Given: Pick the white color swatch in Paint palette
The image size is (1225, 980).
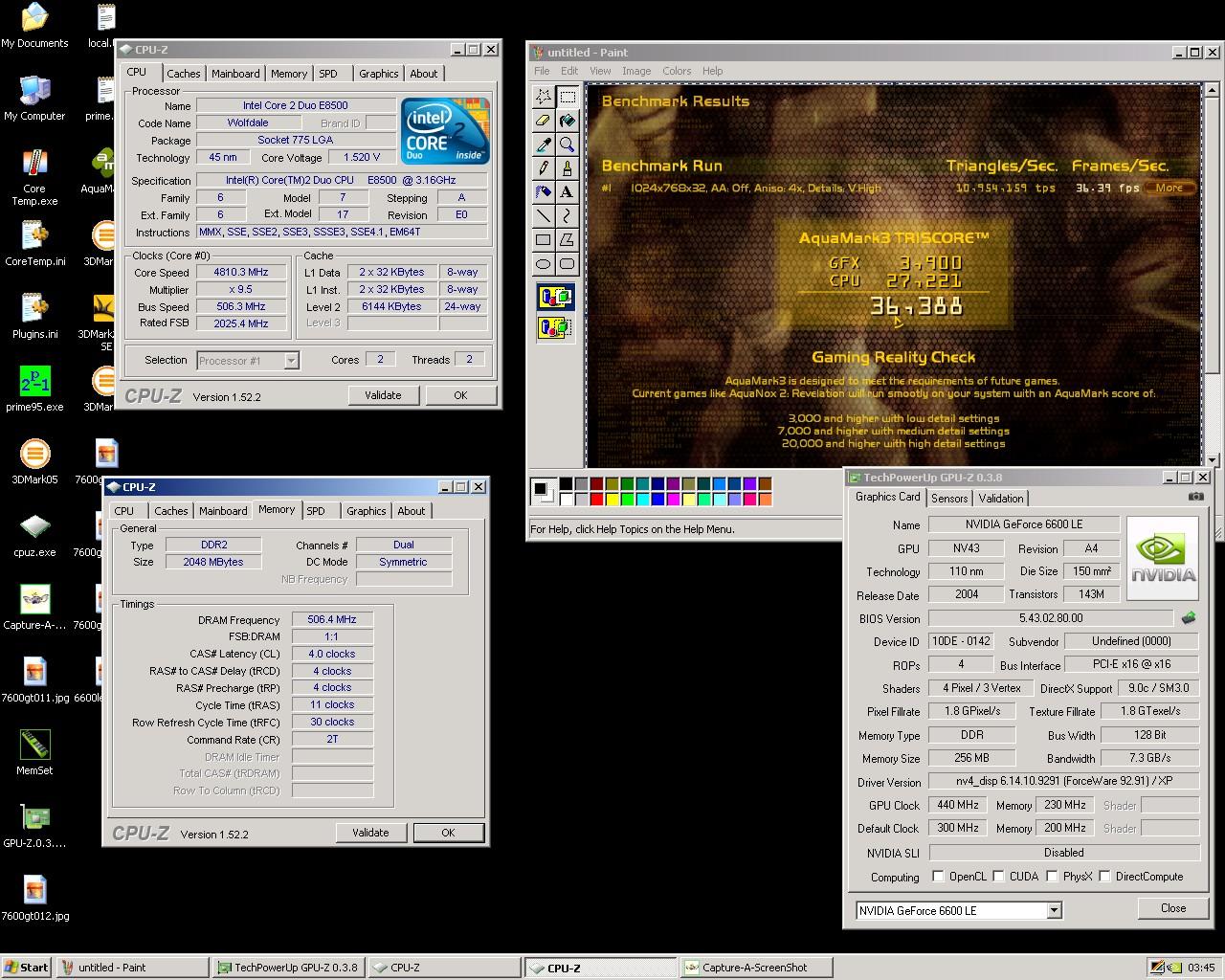Looking at the screenshot, I should [x=567, y=499].
